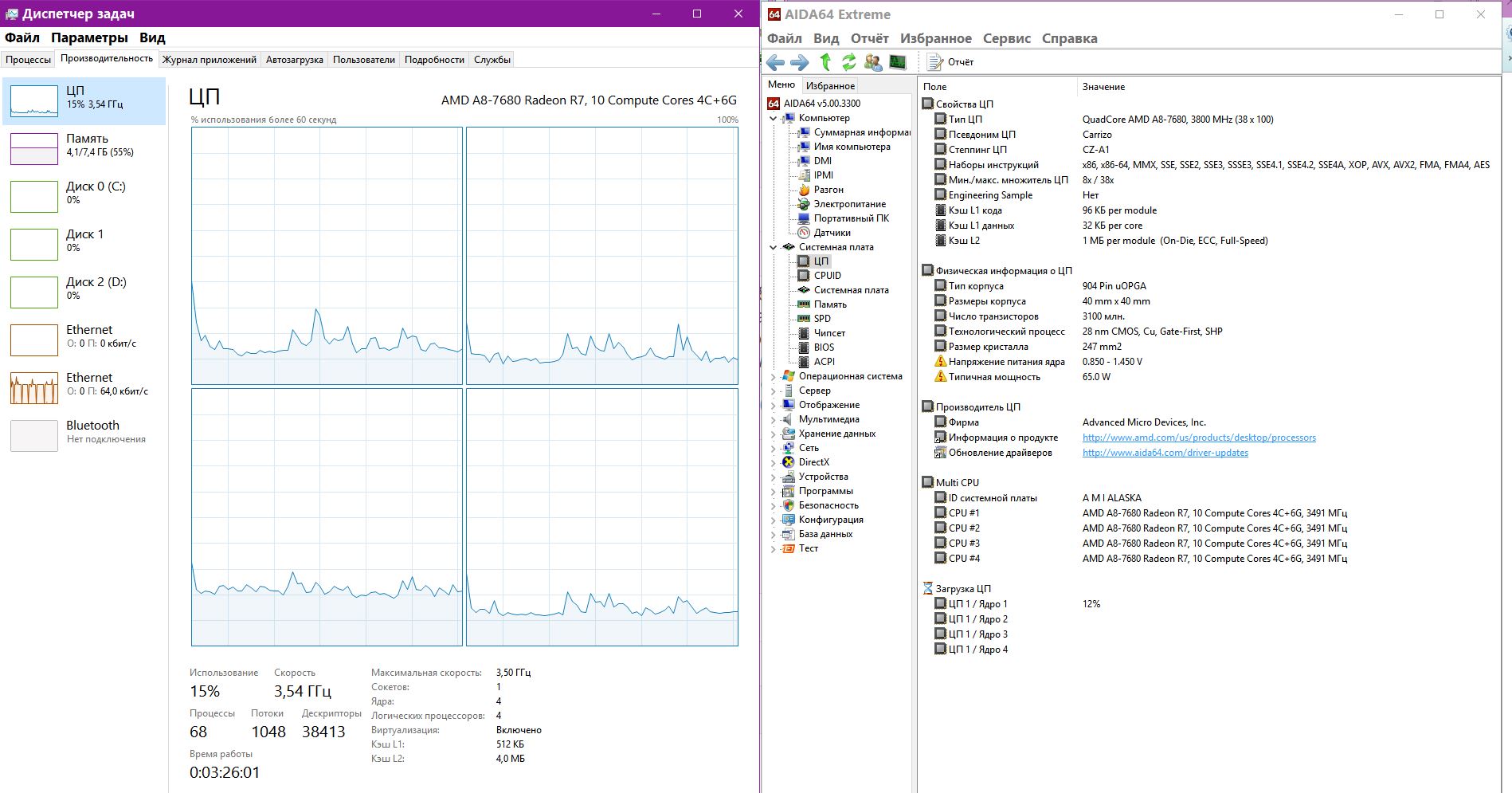Switch to the Службы tab
The image size is (1512, 793).
coord(492,60)
